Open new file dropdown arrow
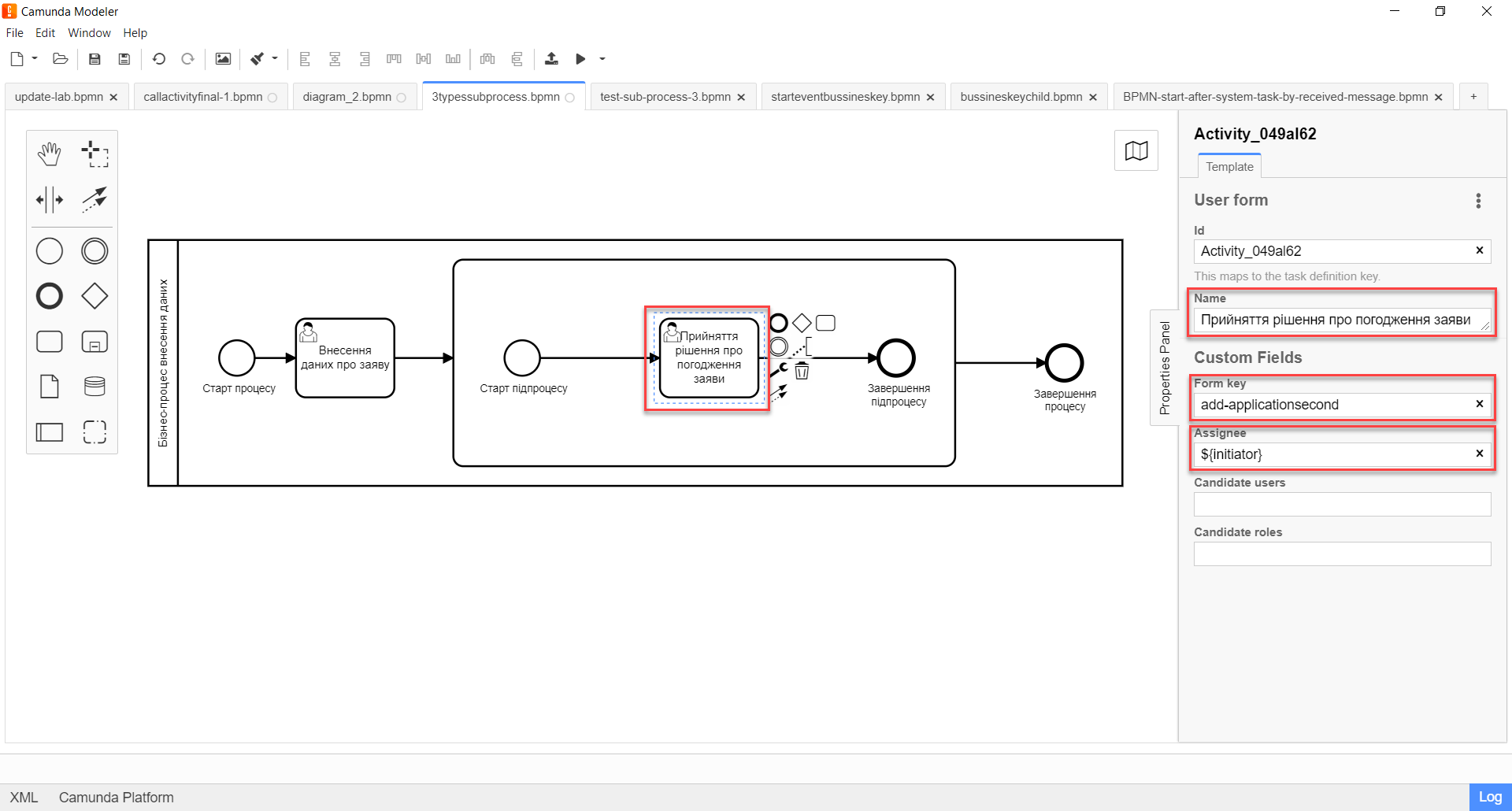This screenshot has width=1512, height=811. [x=35, y=59]
